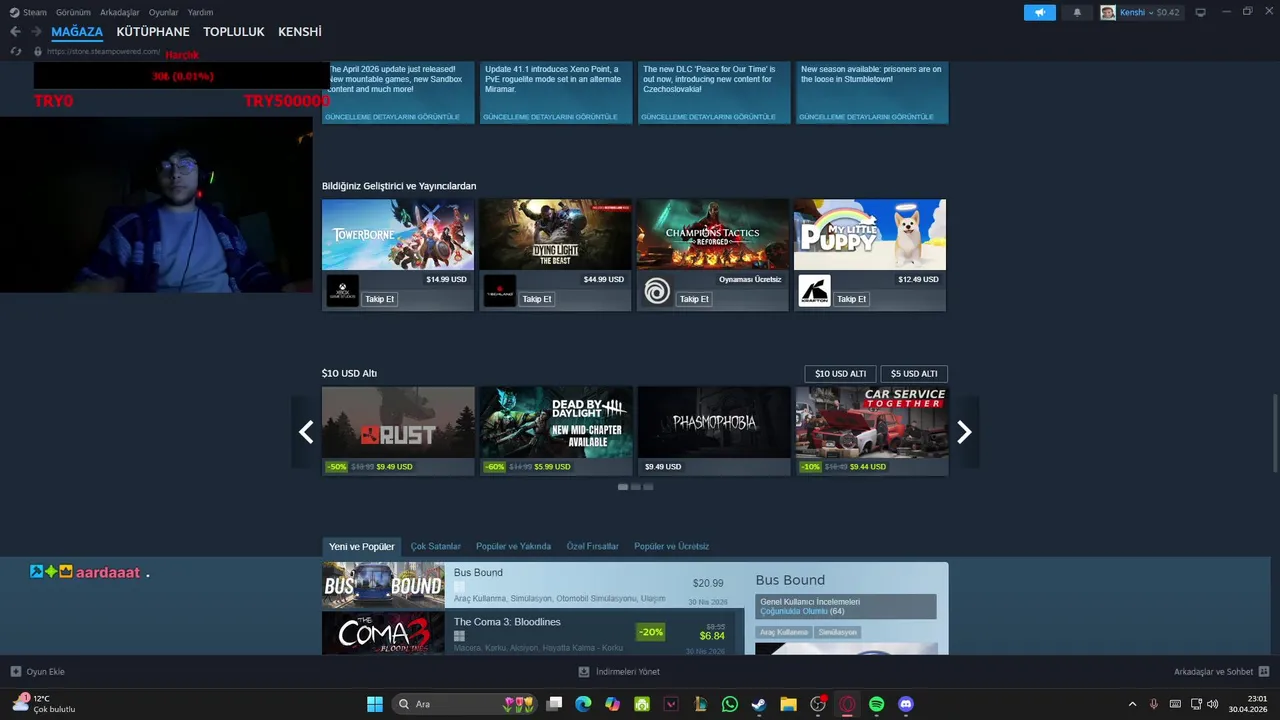The width and height of the screenshot is (1280, 720).
Task: Open the Champions Tactics Reforged thumbnail
Action: pos(713,234)
